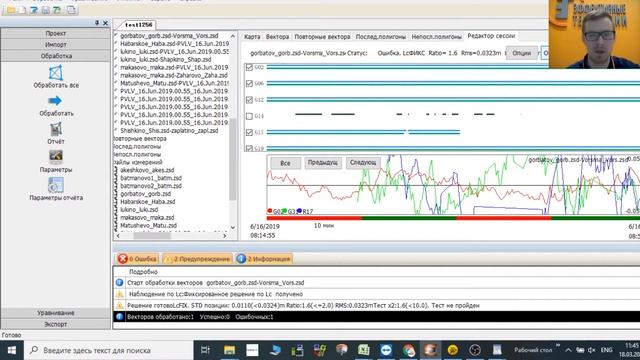Select the 'Редактор сессии' tab
Screen dimensions: 640x360
[x=491, y=36]
